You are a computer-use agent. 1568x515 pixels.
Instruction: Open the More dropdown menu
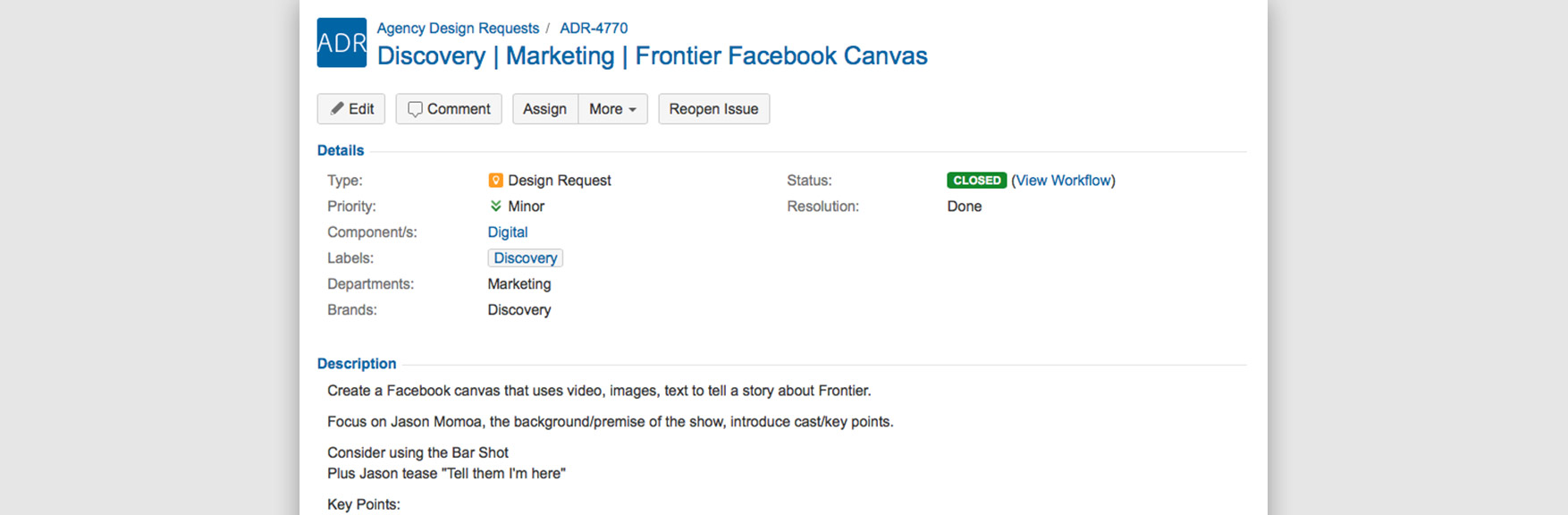(612, 109)
